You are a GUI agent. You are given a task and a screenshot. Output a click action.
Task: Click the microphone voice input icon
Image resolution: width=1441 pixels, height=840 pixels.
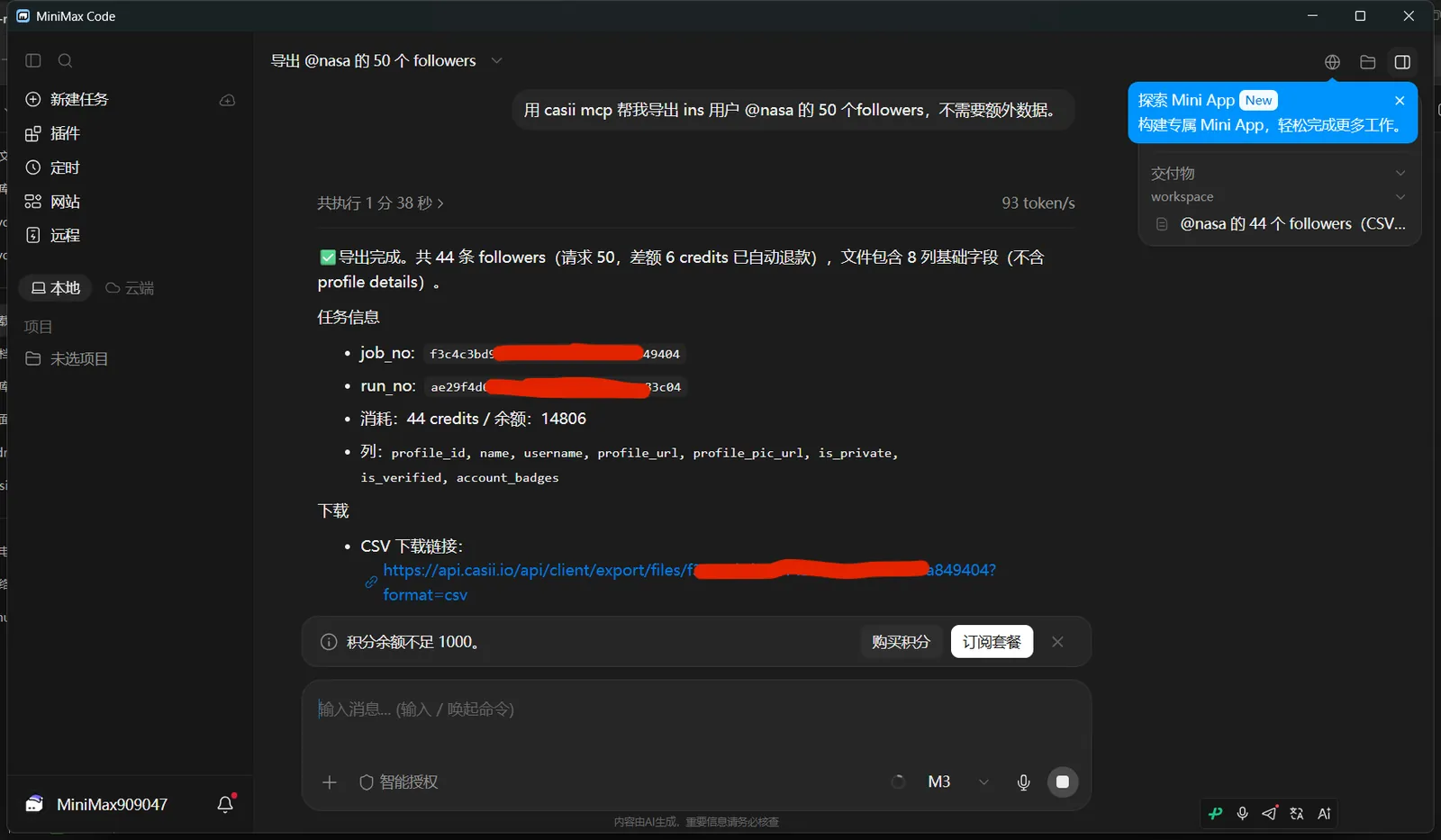[x=1023, y=782]
